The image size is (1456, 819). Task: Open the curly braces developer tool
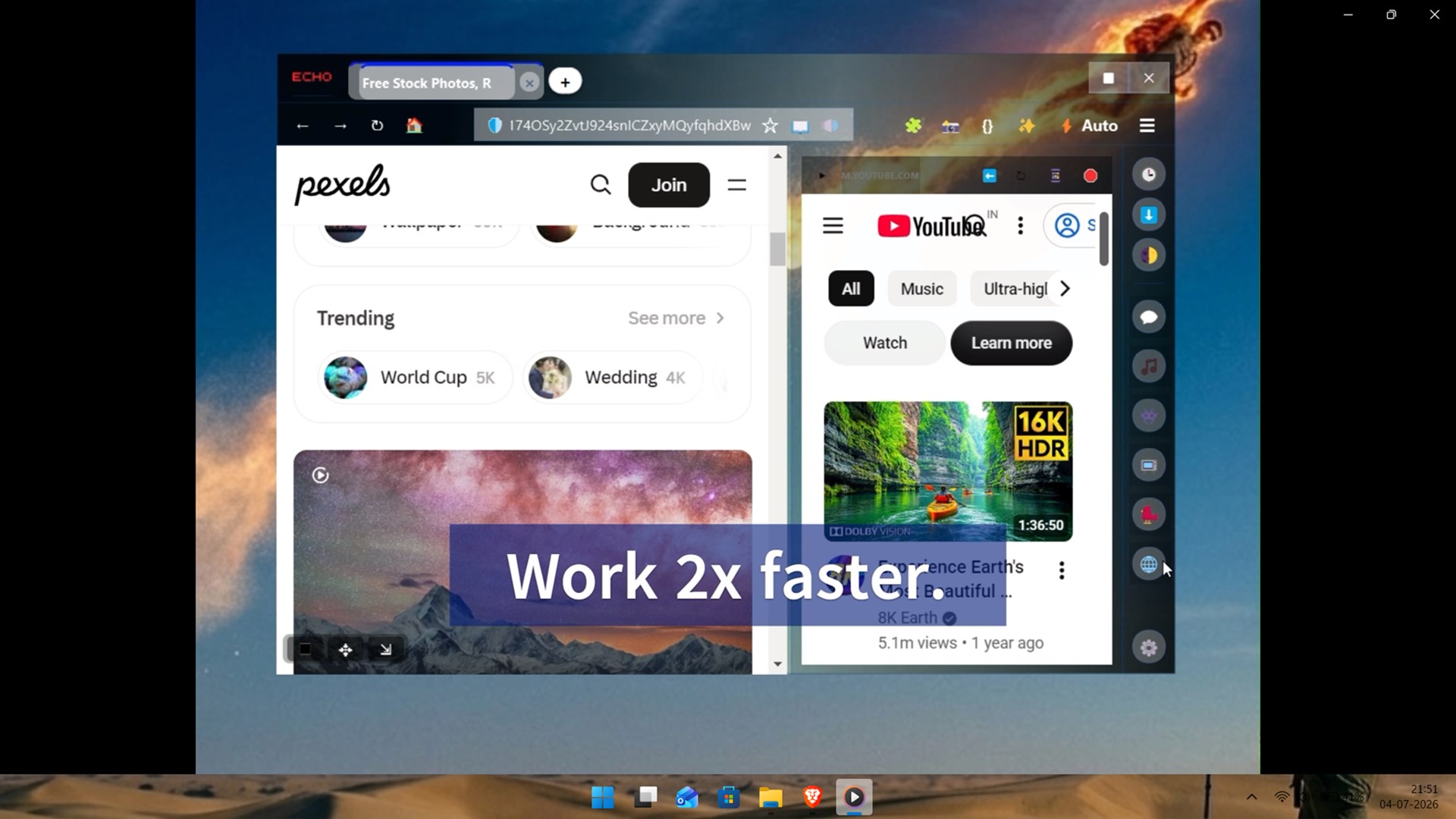(x=987, y=127)
